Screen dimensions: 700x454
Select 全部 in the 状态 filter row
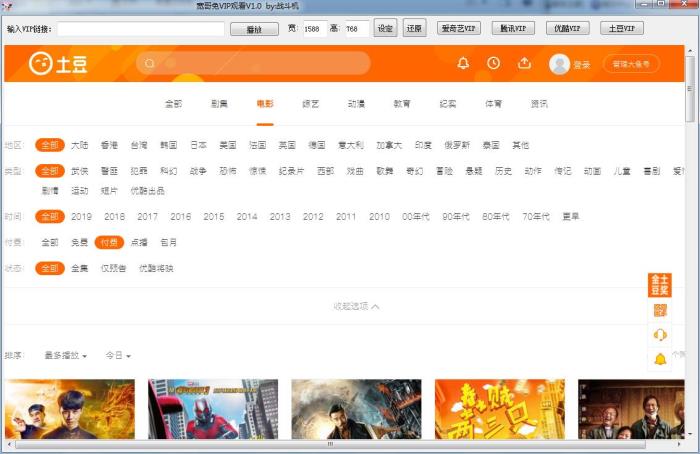50,268
